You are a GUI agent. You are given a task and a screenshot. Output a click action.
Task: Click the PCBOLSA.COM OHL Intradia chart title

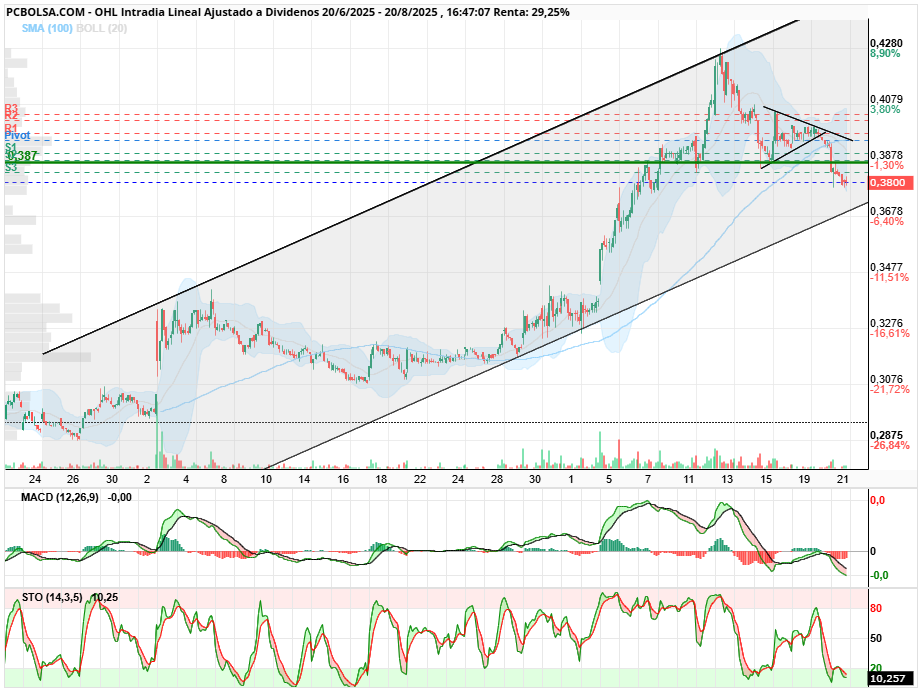pos(288,12)
